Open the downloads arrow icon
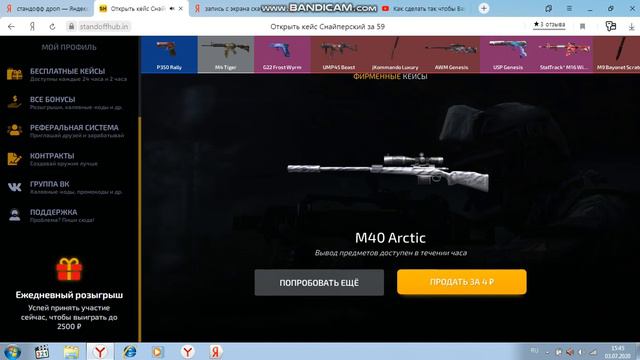Image resolution: width=640 pixels, height=360 pixels. coord(631,27)
